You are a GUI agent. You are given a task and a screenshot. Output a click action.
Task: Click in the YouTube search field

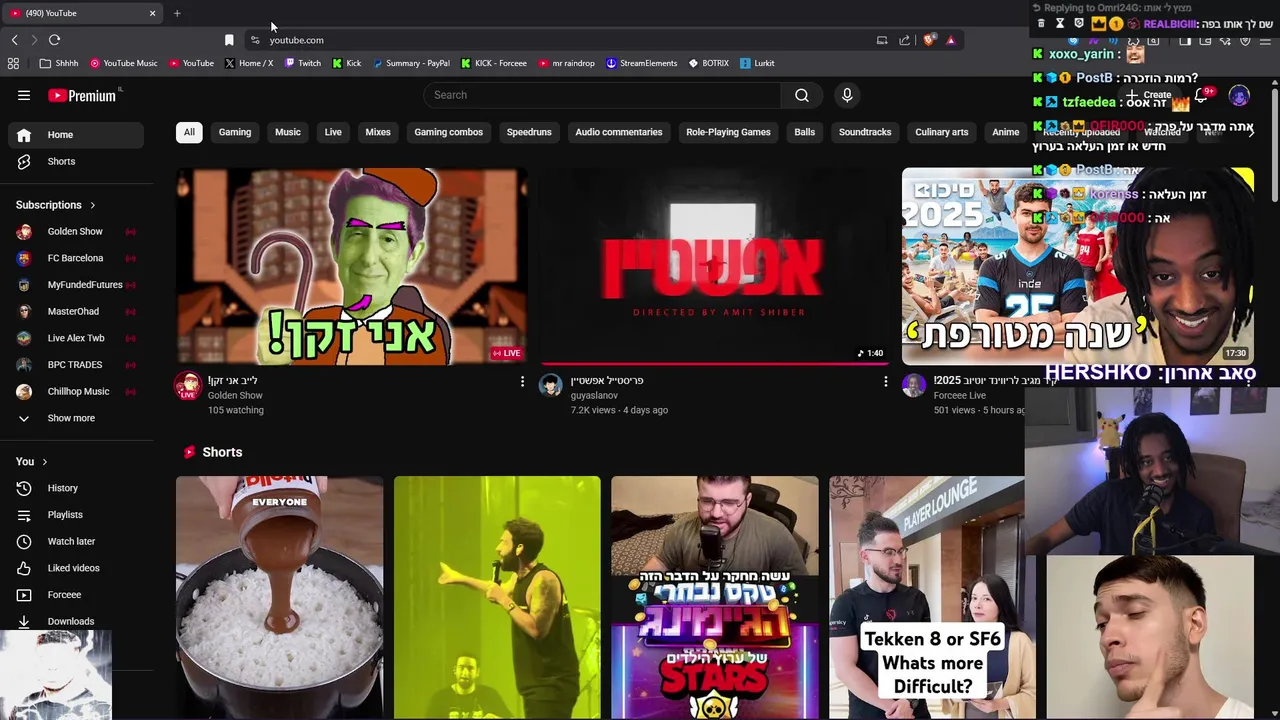[x=602, y=95]
